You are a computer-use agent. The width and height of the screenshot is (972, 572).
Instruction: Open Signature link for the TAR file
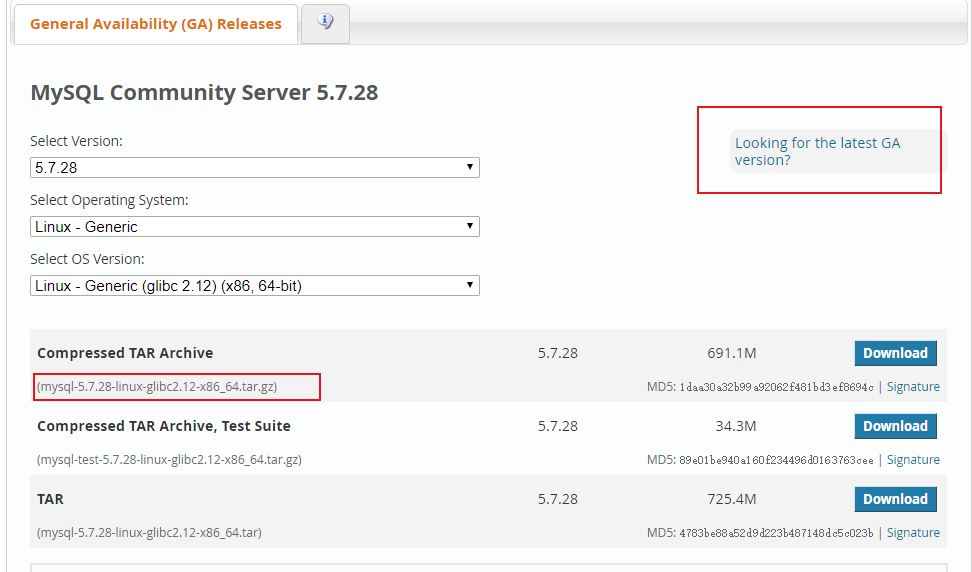[x=913, y=533]
